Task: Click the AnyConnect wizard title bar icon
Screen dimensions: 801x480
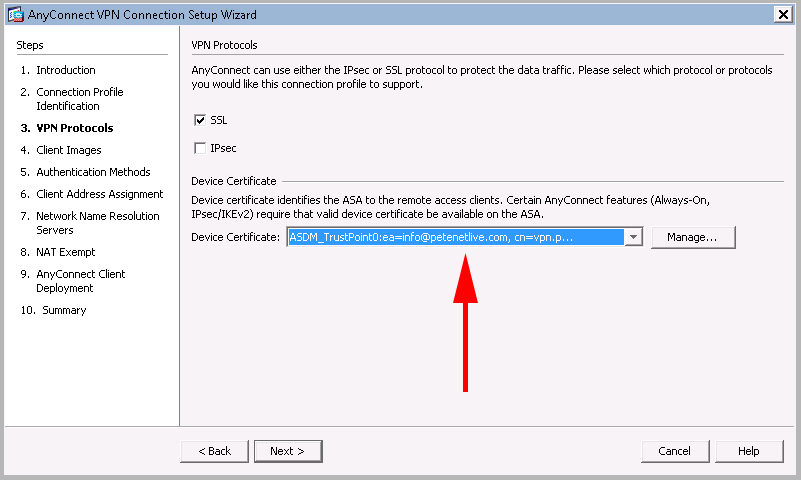Action: click(15, 14)
